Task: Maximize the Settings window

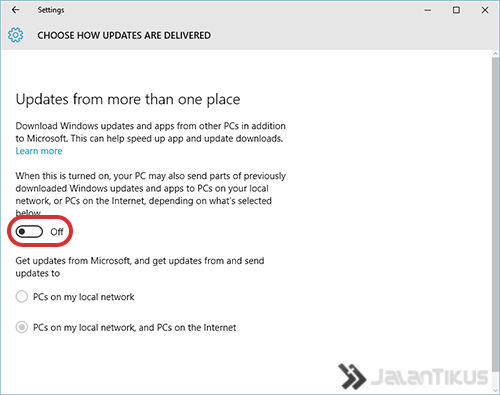Action: (456, 10)
